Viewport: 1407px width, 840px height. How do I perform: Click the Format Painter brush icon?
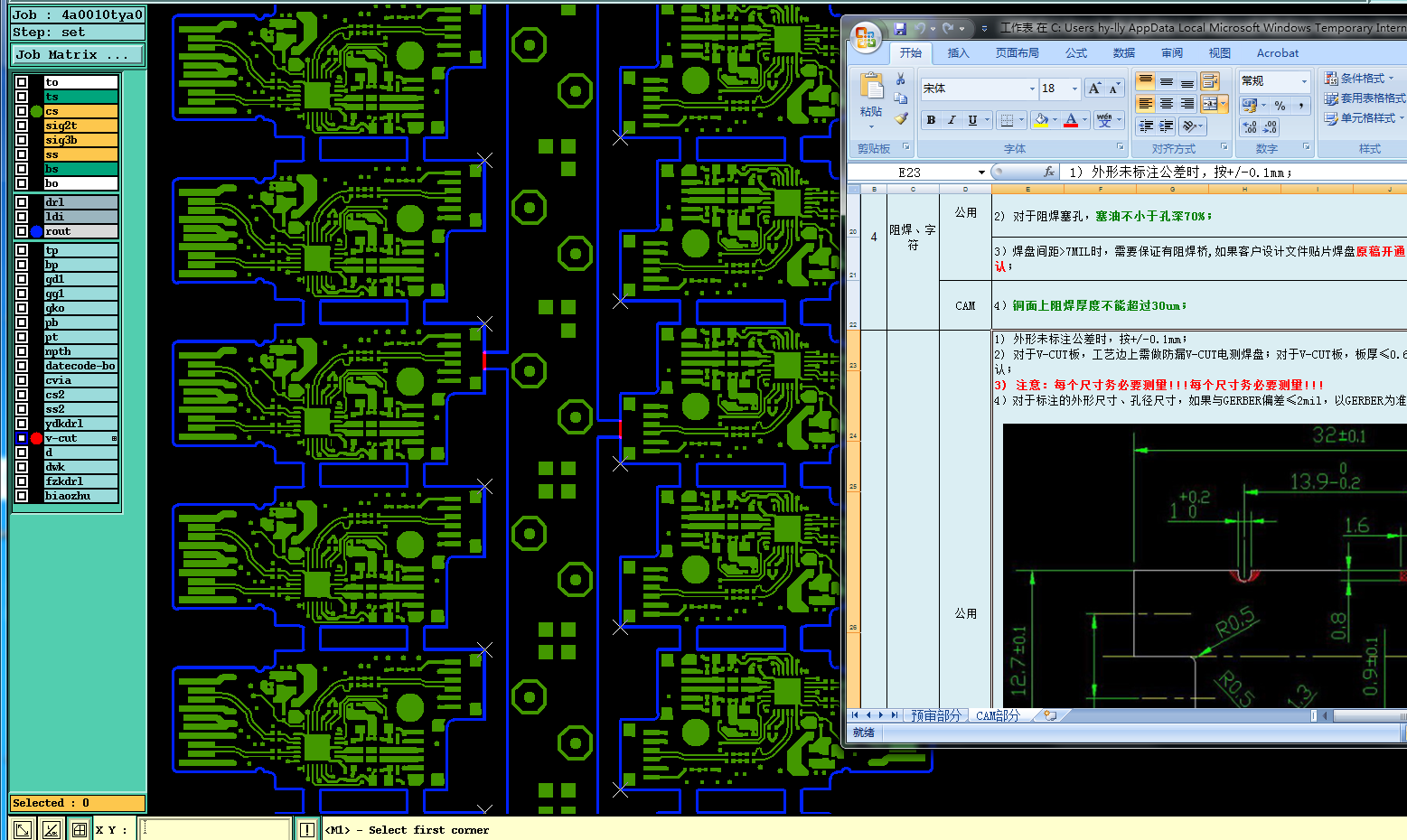tap(901, 118)
